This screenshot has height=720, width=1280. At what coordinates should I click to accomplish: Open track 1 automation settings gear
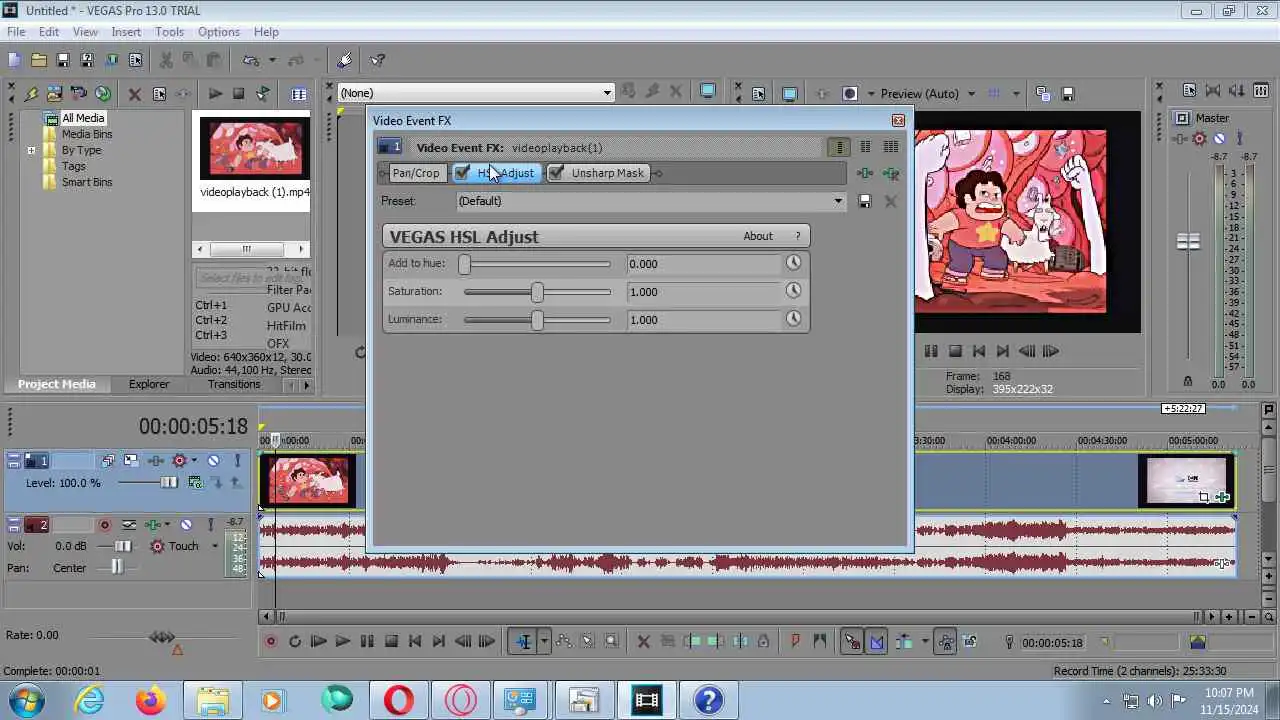(180, 460)
